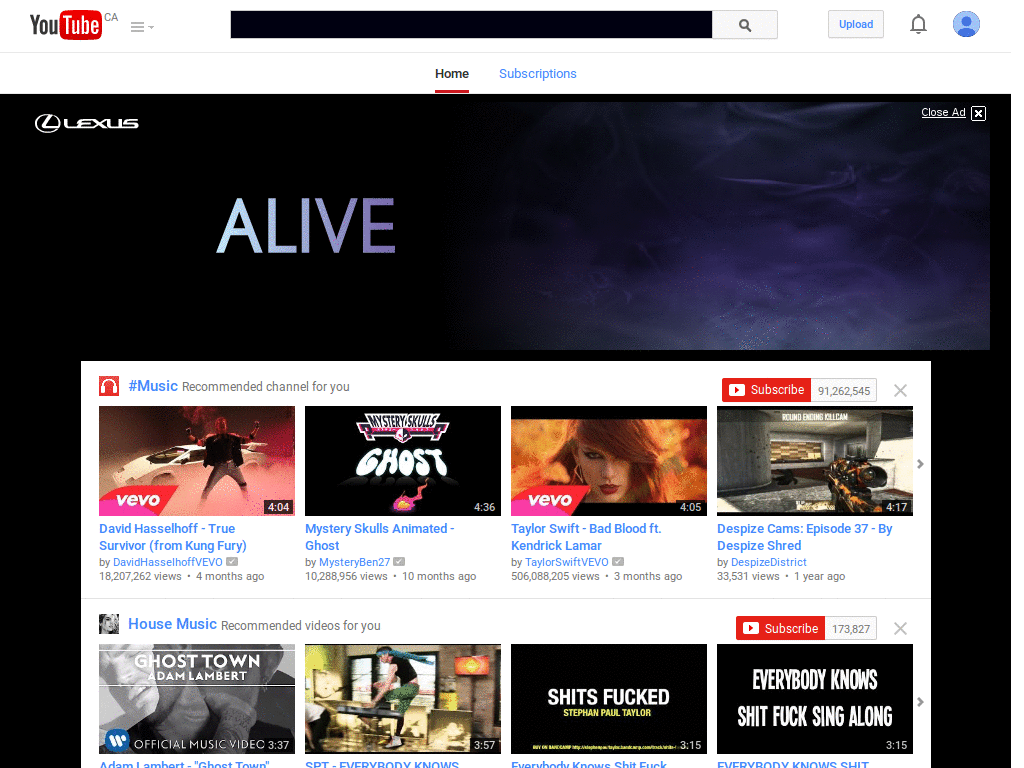Screen dimensions: 1024x768
Task: Dismiss the House Music recommendation shelf
Action: [900, 629]
